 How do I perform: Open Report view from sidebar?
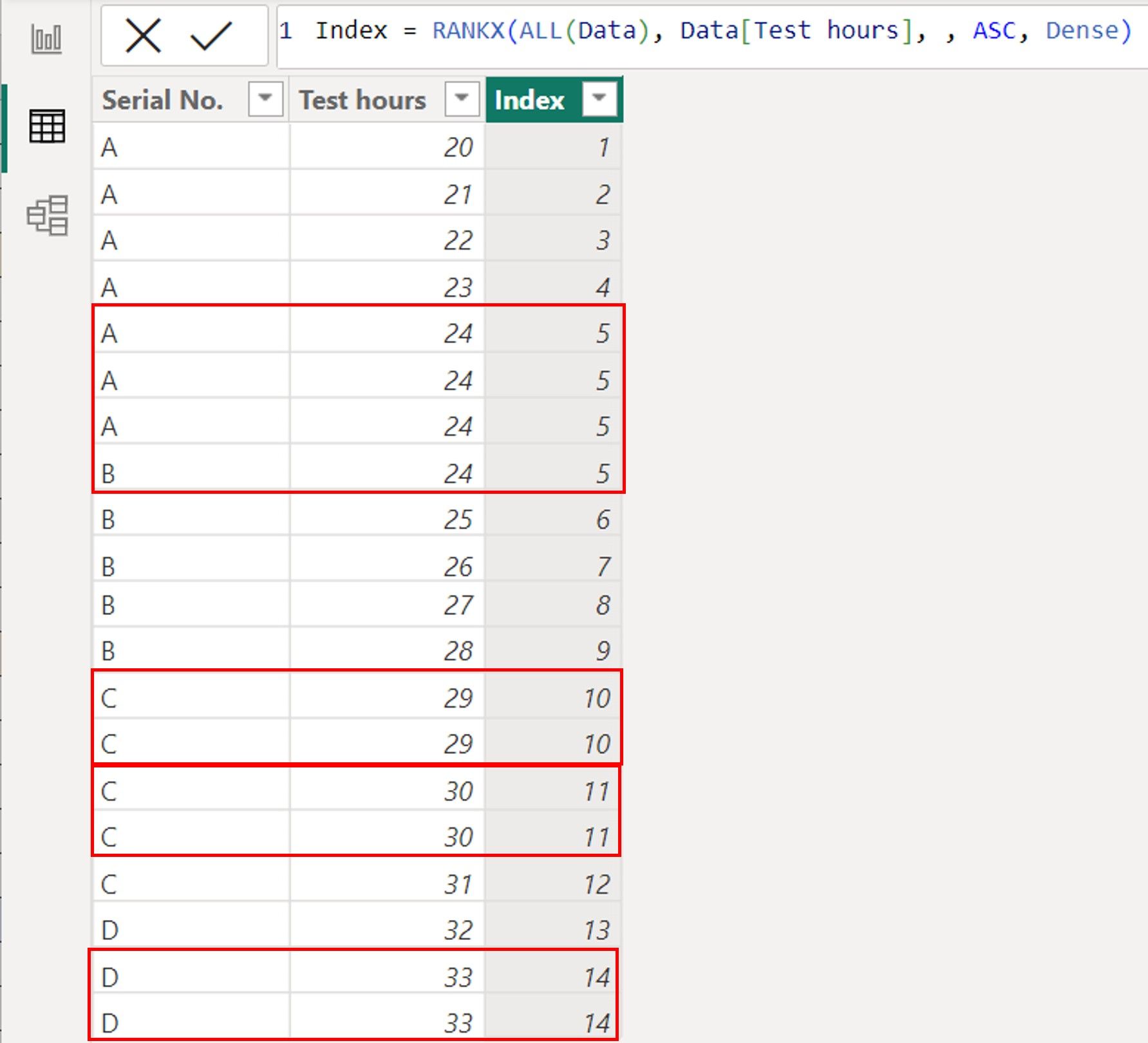pos(46,39)
